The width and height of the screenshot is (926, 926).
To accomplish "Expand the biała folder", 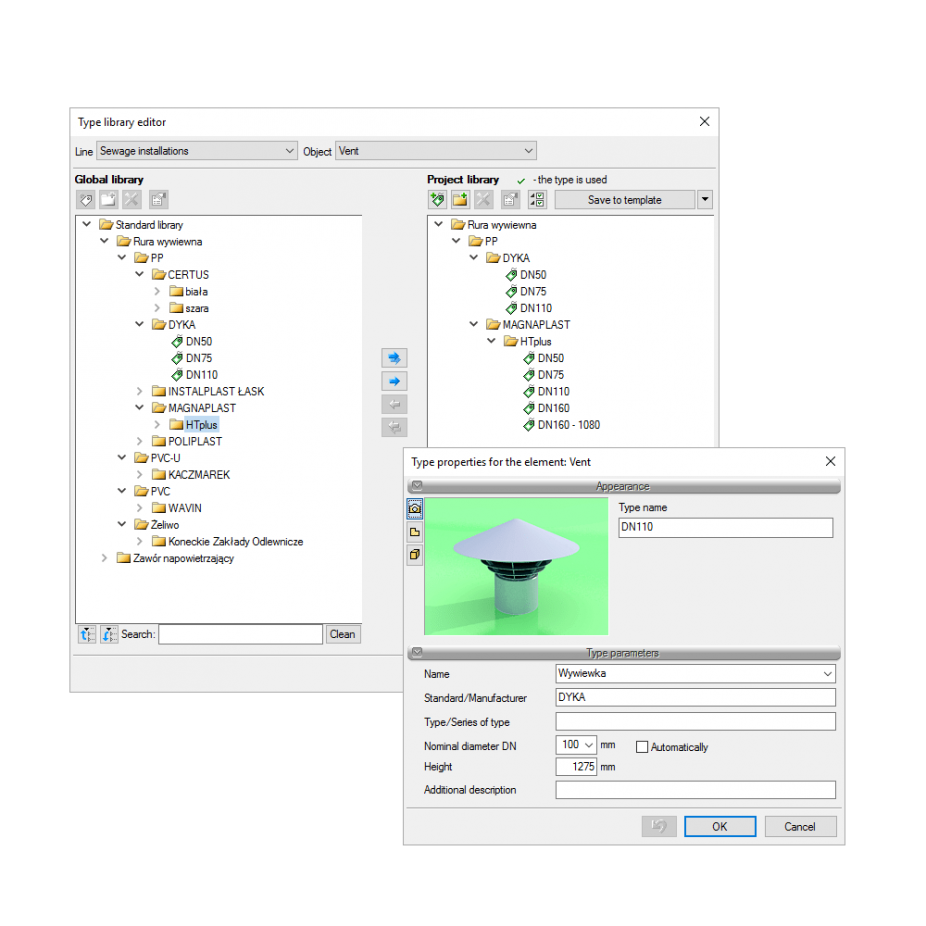I will (157, 292).
